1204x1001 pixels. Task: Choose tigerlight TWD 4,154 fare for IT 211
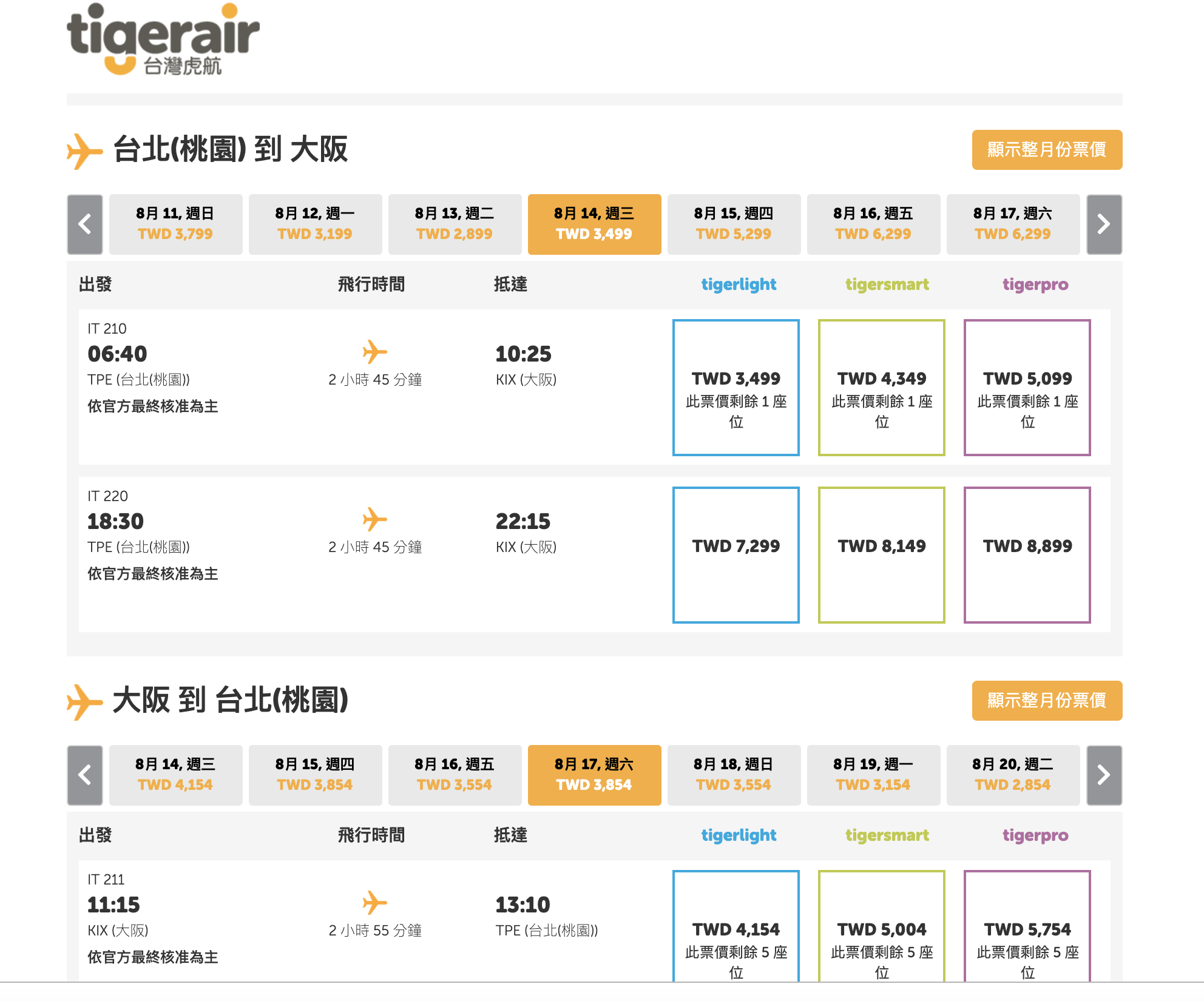pos(736,926)
